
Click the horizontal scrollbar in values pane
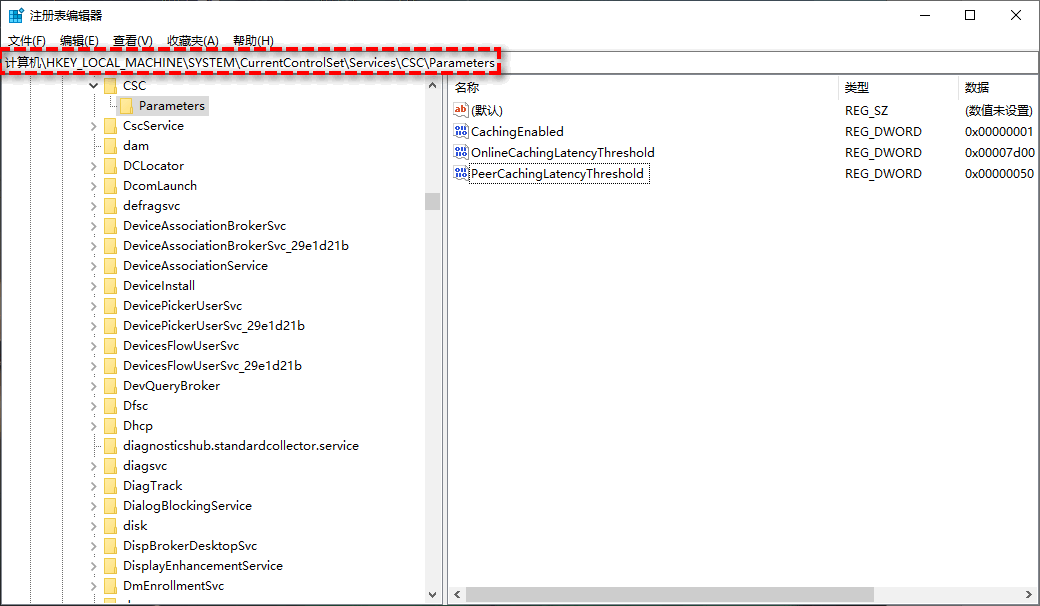[x=670, y=595]
